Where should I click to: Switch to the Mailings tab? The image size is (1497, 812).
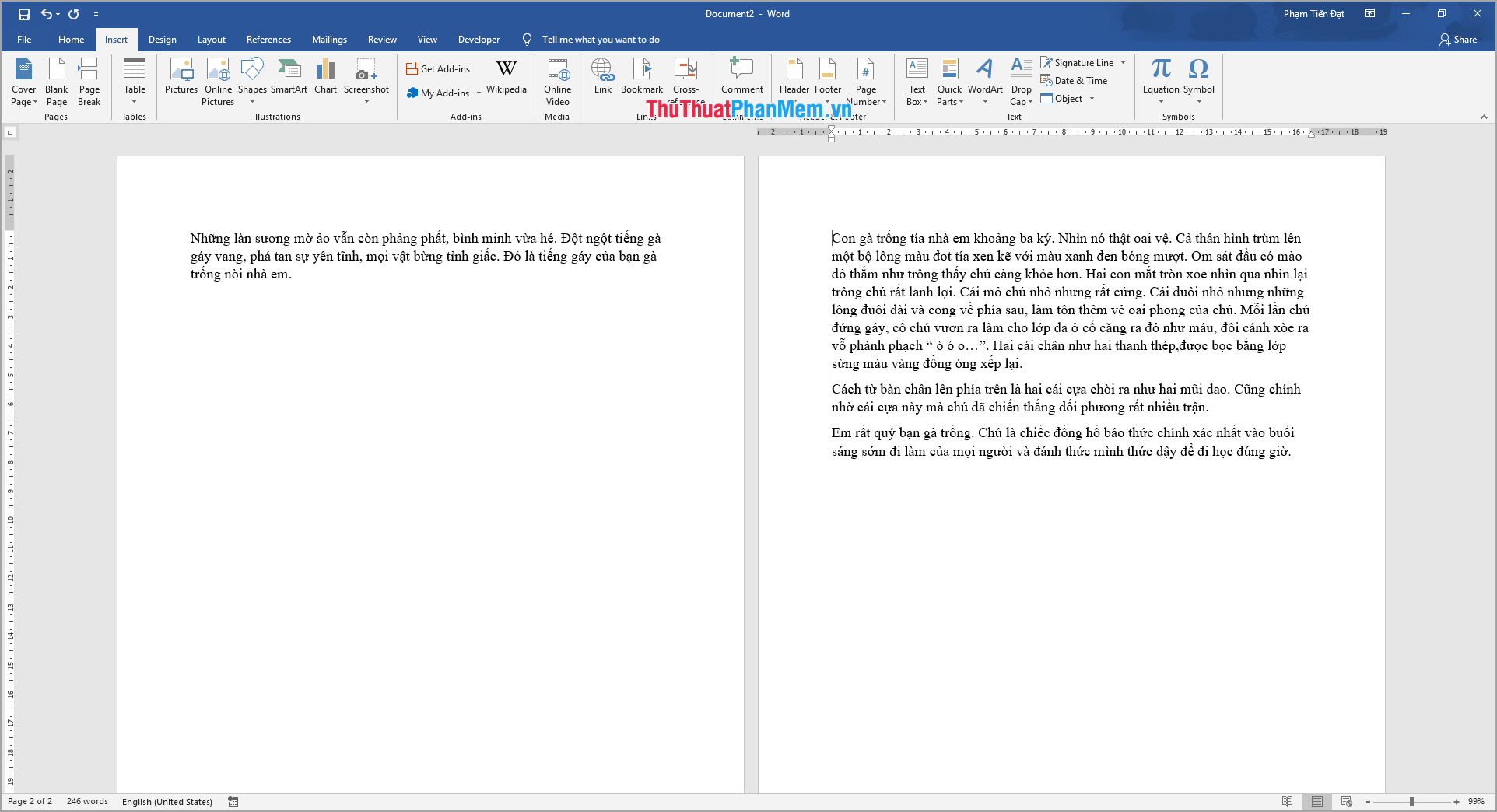[x=329, y=40]
